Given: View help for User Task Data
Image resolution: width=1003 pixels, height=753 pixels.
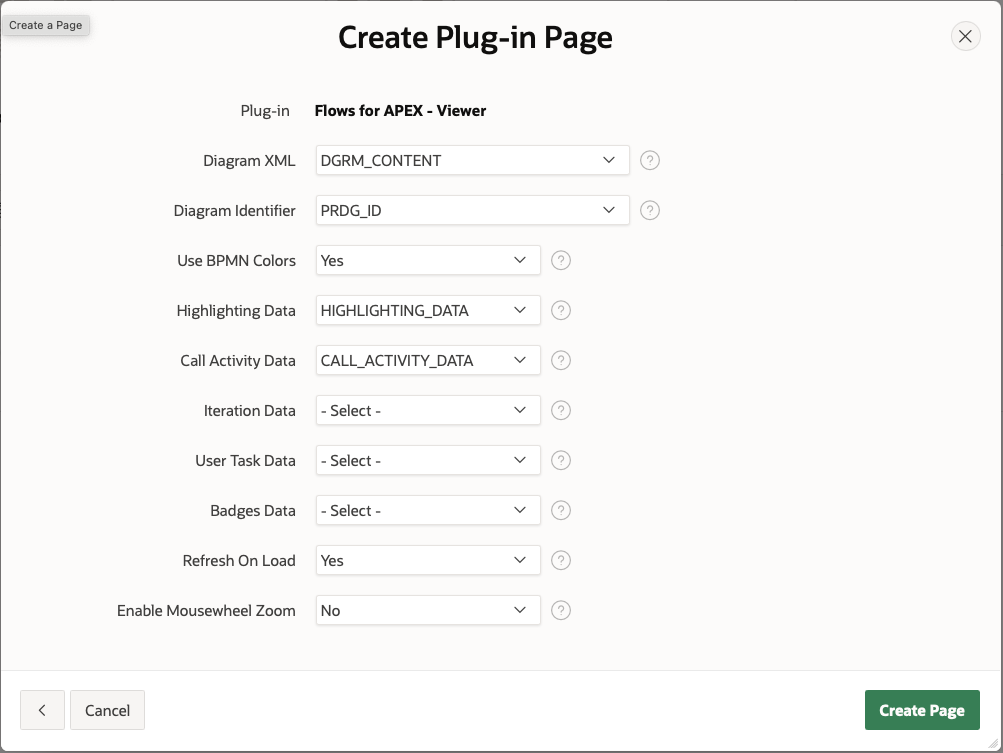Looking at the screenshot, I should [561, 460].
